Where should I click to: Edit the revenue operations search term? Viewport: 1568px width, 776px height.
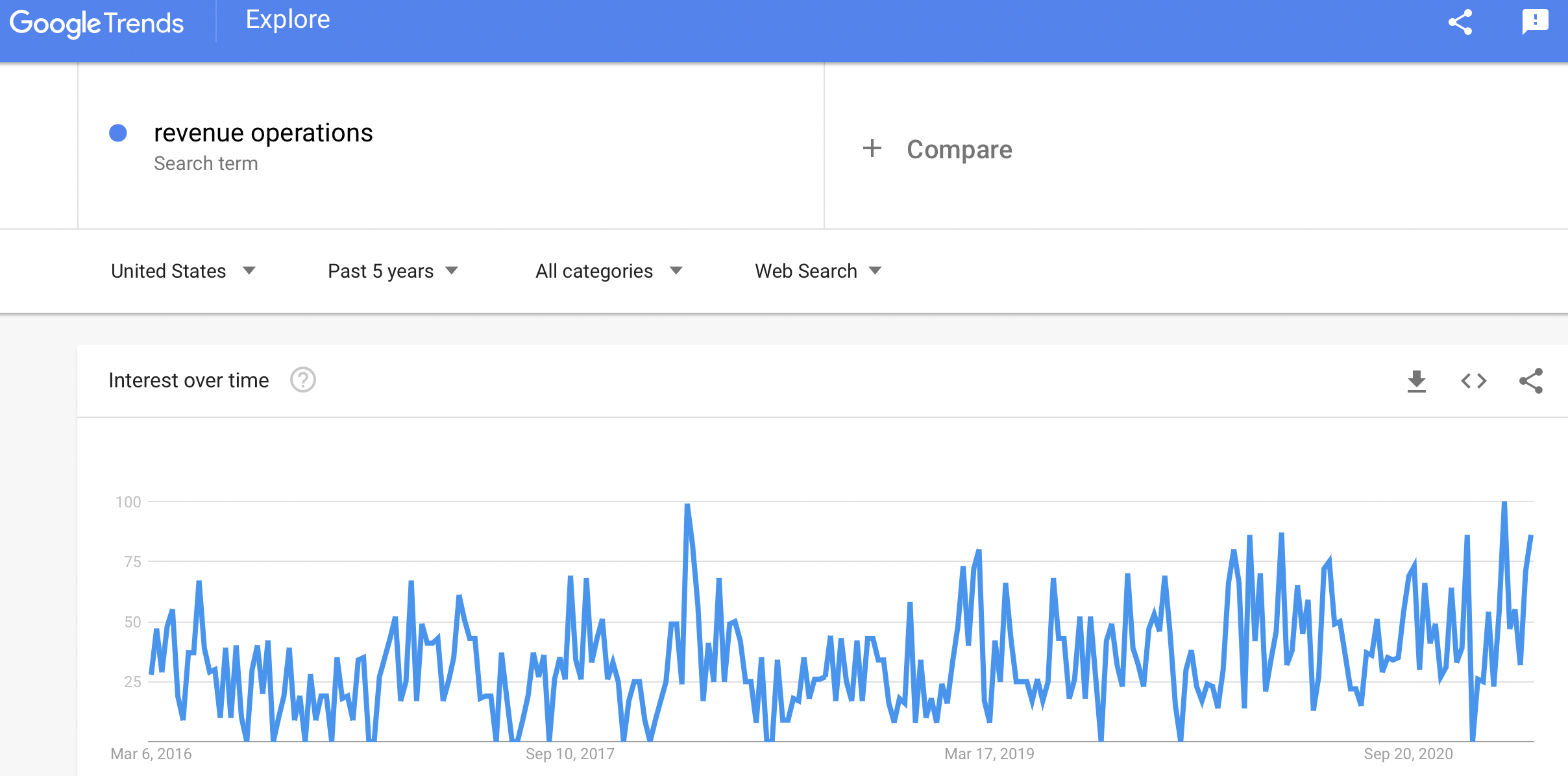click(263, 133)
